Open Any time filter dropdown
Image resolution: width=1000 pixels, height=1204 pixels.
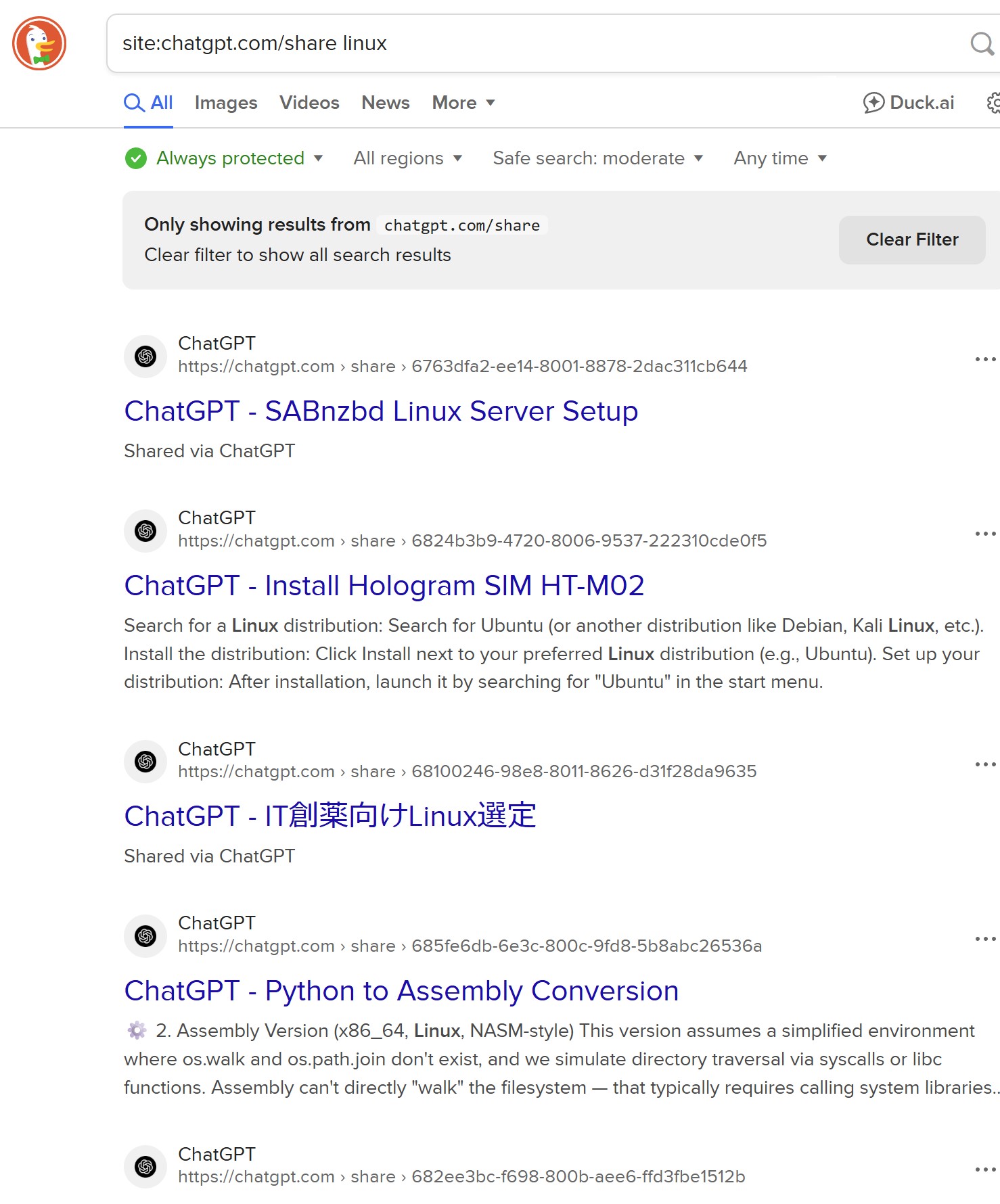tap(781, 158)
